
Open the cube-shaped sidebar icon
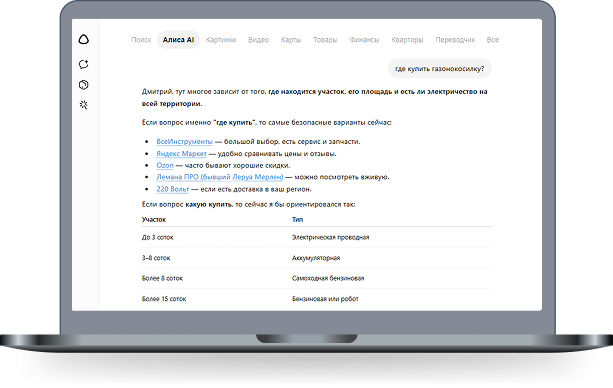pos(84,84)
